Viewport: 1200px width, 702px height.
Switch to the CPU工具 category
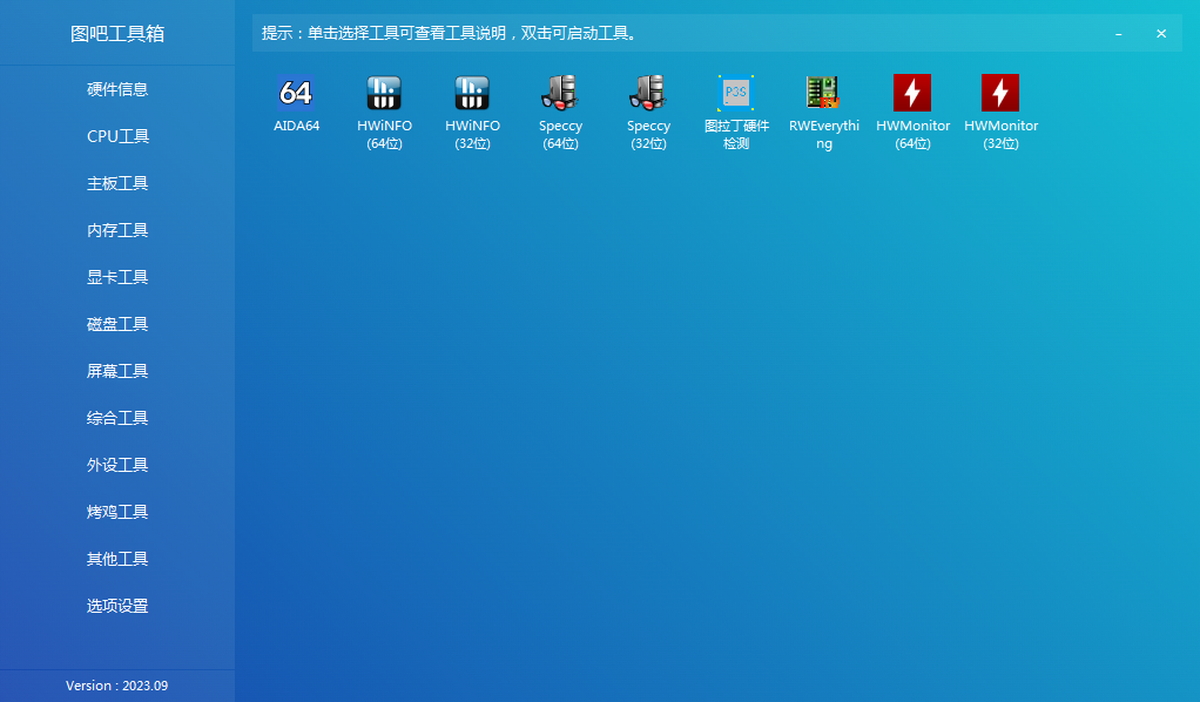pos(117,136)
